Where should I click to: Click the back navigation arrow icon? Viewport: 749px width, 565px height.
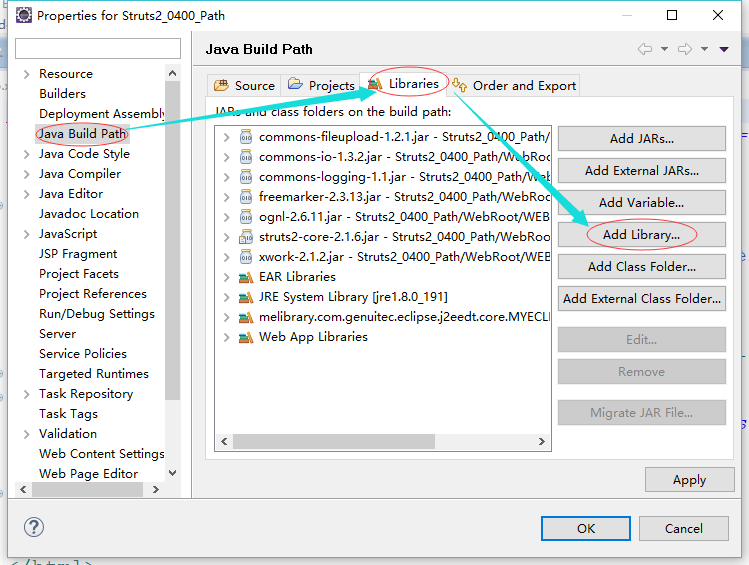click(x=645, y=49)
